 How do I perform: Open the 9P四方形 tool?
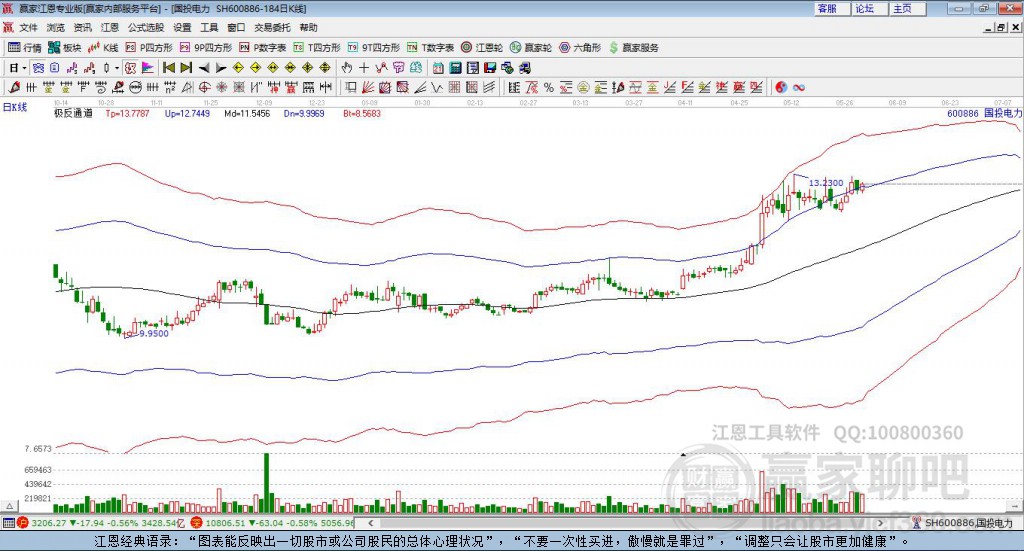pyautogui.click(x=206, y=48)
